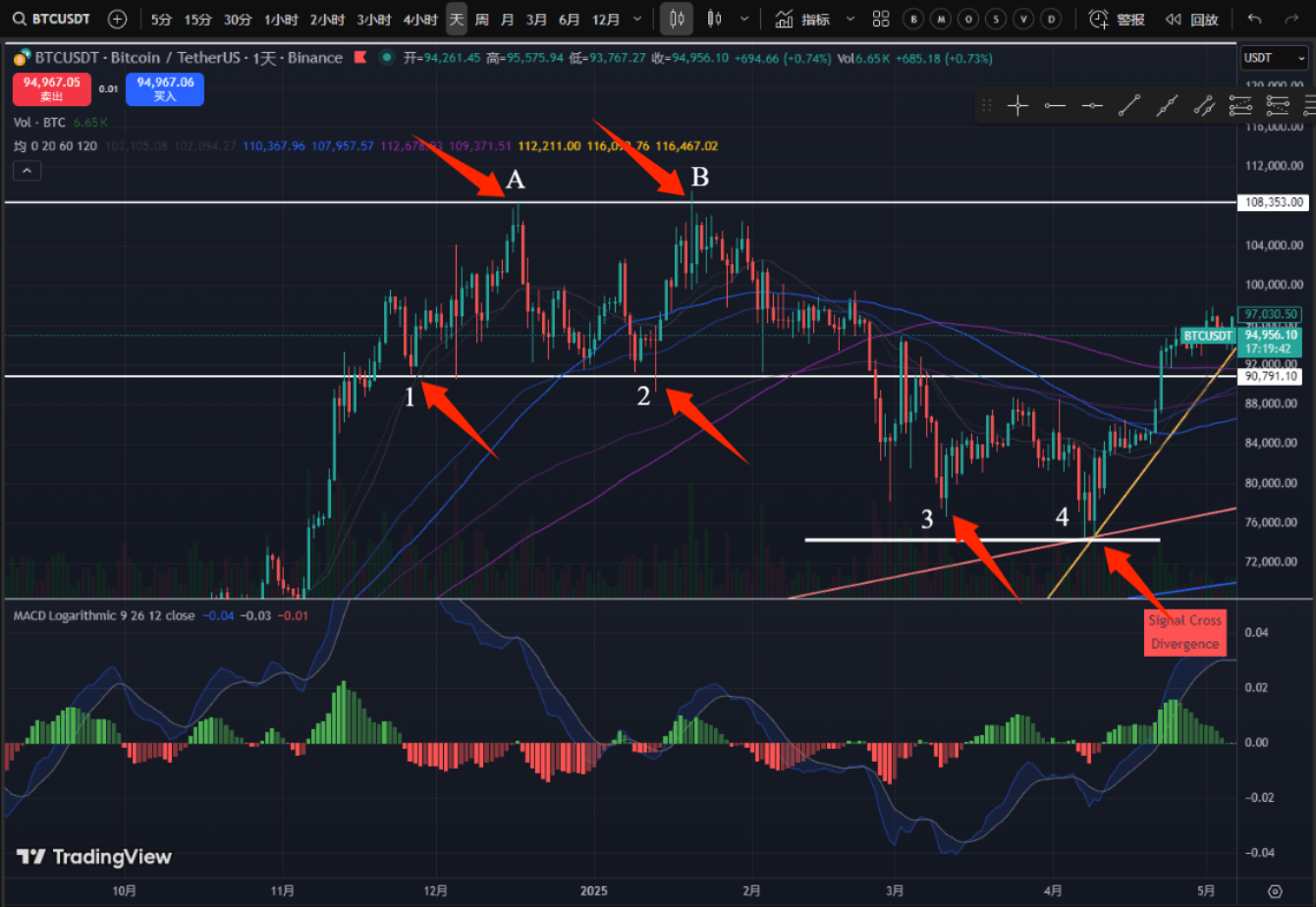Click the alarm clock 警报 icon
The height and width of the screenshot is (907, 1316).
click(x=1099, y=19)
